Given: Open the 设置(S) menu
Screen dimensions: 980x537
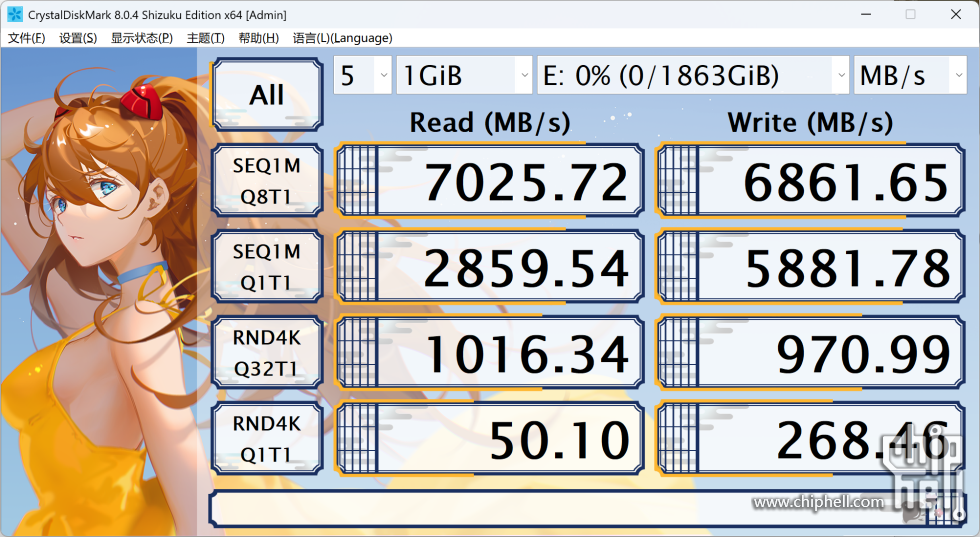Looking at the screenshot, I should click(x=78, y=38).
